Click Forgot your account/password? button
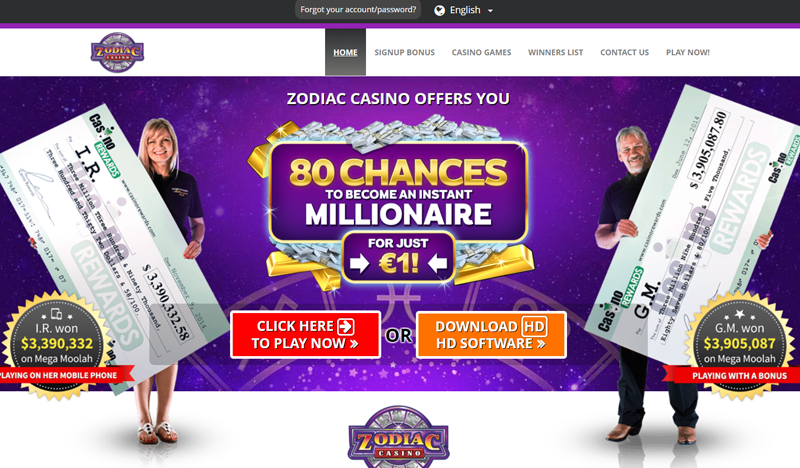This screenshot has height=468, width=800. (358, 10)
